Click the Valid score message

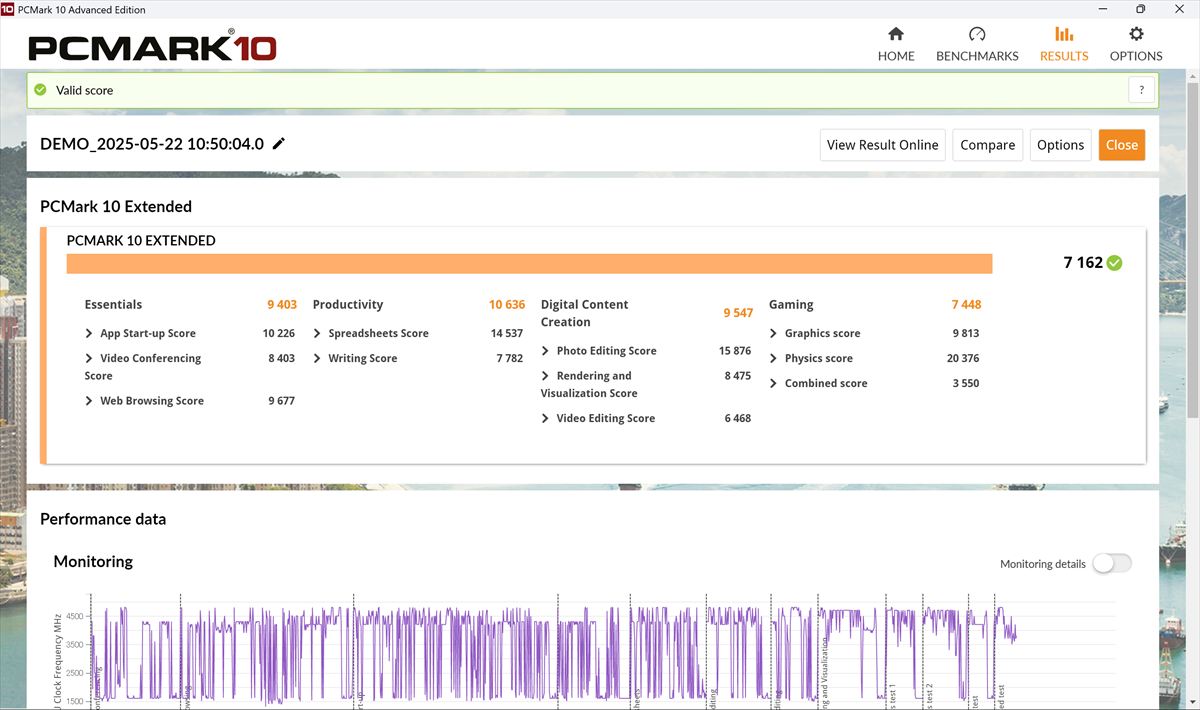coord(84,90)
